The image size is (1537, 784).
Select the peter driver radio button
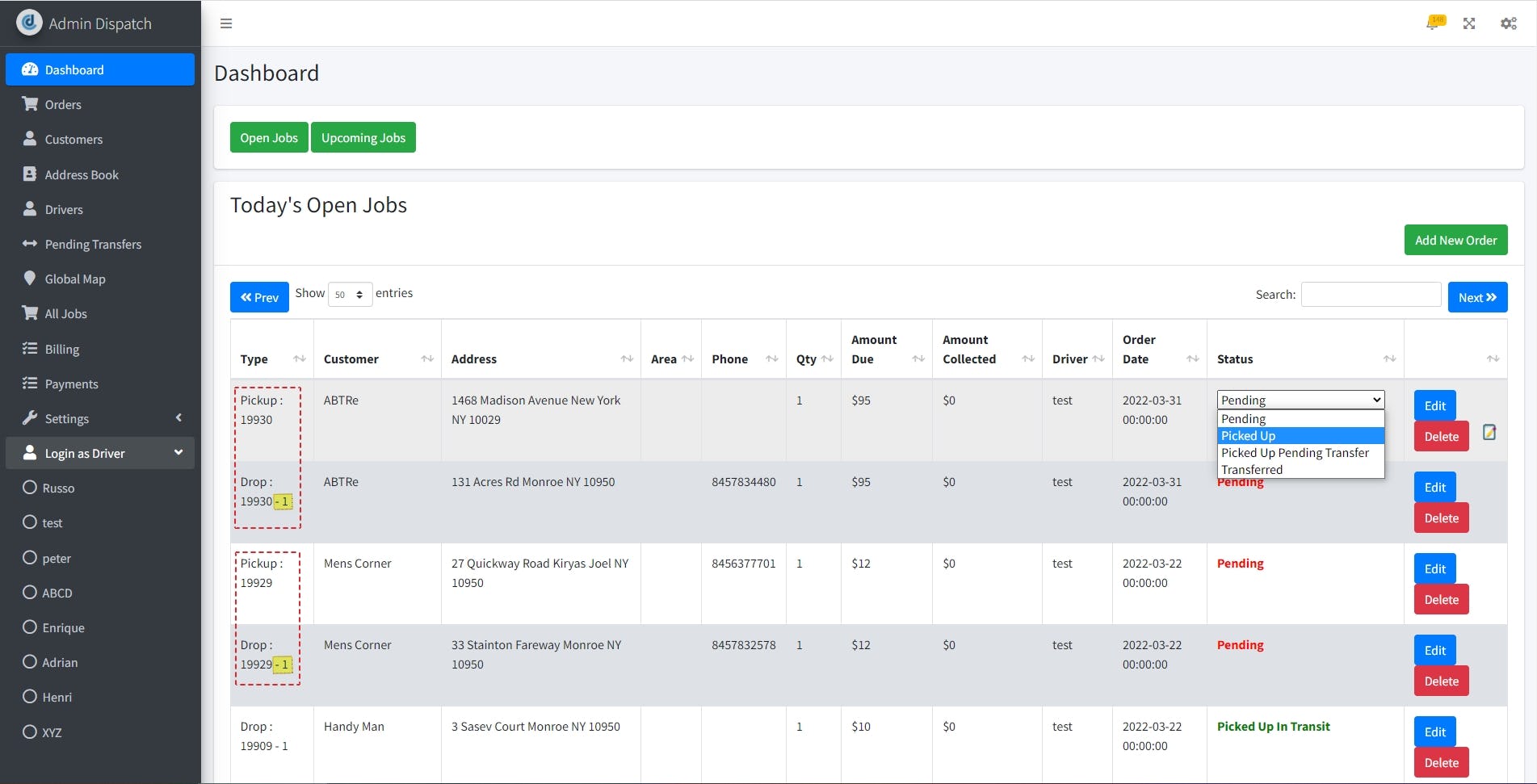30,558
